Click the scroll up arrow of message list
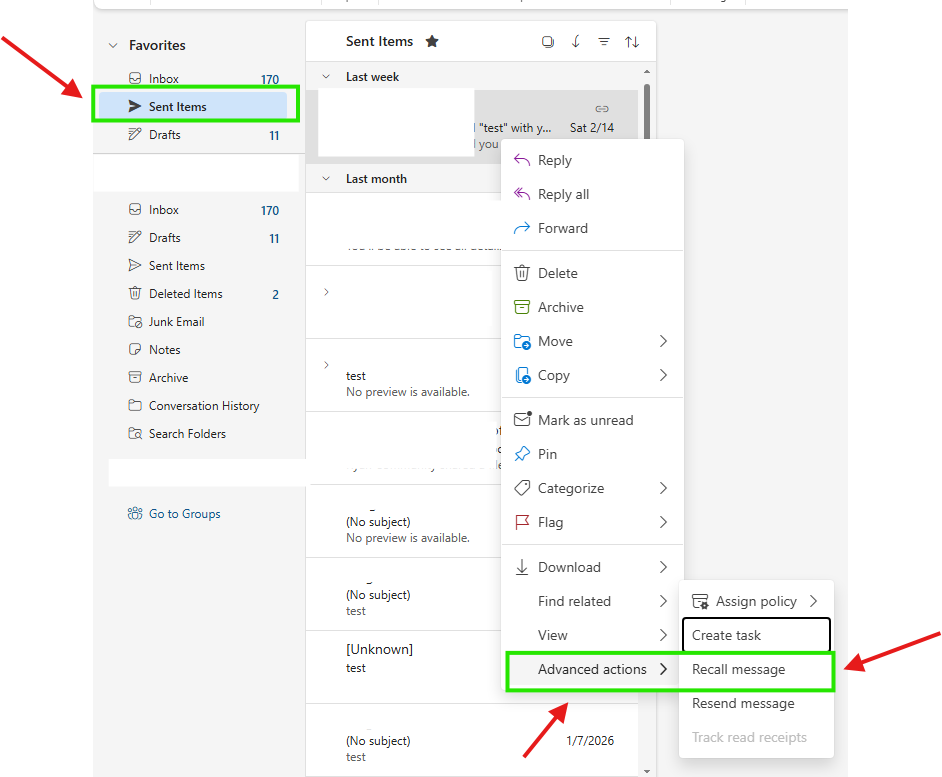This screenshot has height=777, width=942. (647, 72)
